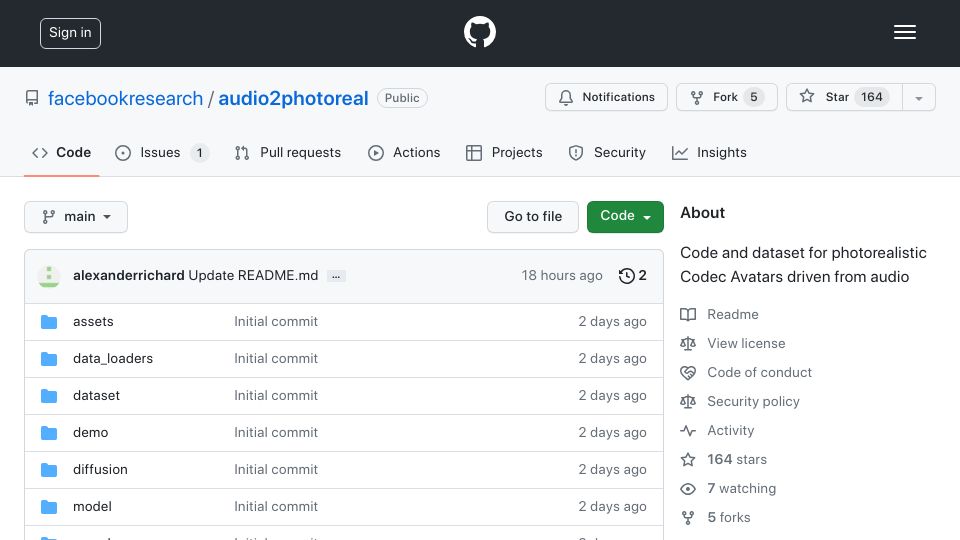Click the model folder icon
This screenshot has width=960, height=540.
tap(49, 507)
